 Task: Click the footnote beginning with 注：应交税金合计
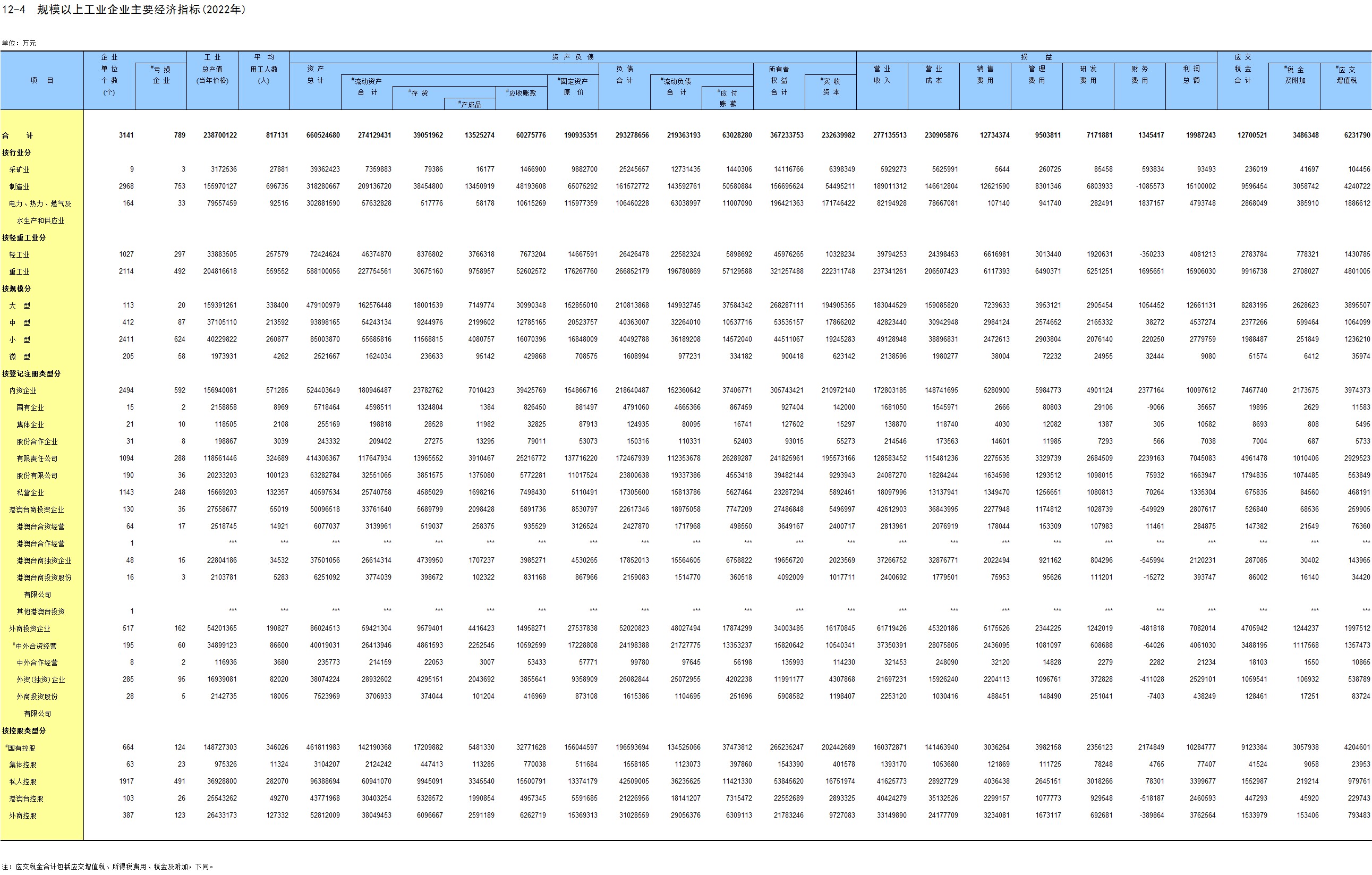[107, 866]
